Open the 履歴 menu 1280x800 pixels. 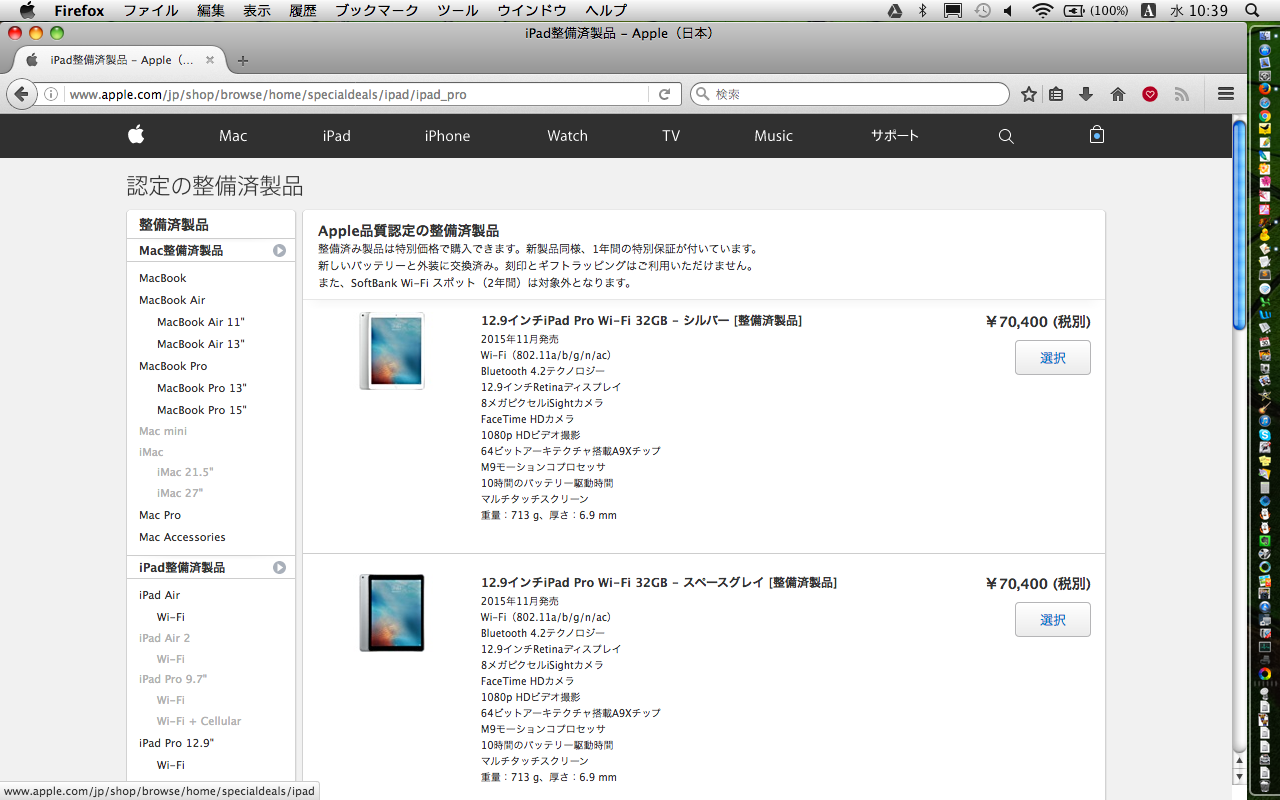click(303, 10)
